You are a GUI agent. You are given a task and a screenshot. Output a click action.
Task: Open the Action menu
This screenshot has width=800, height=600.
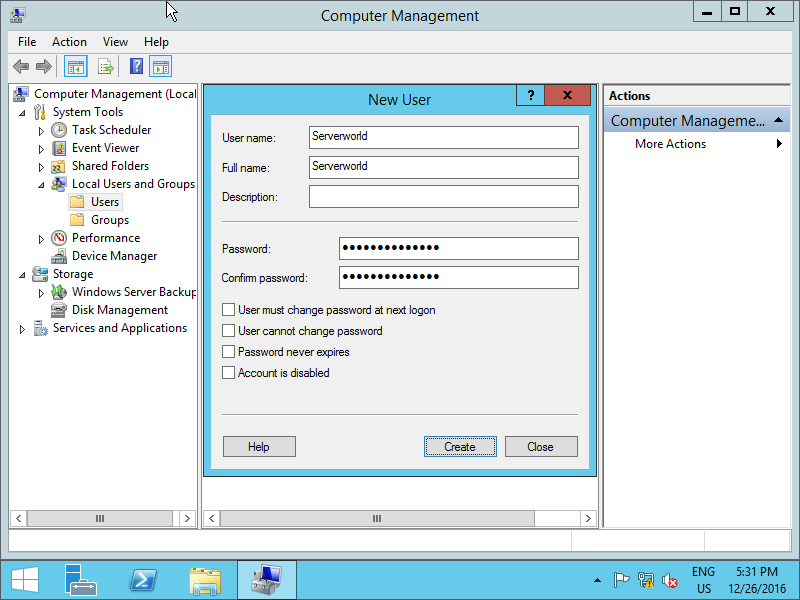pyautogui.click(x=69, y=42)
